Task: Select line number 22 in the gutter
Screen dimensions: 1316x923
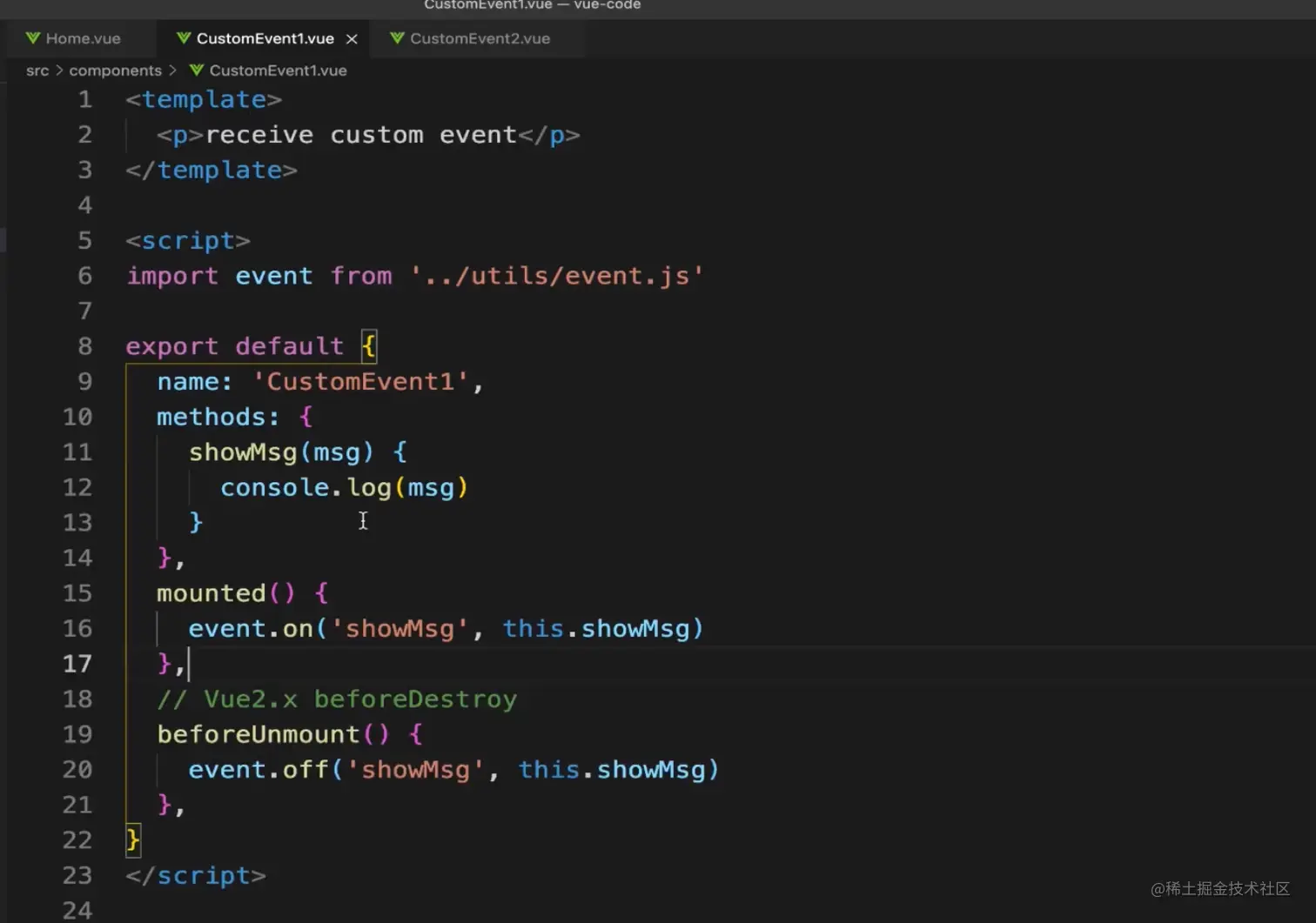Action: [x=77, y=840]
